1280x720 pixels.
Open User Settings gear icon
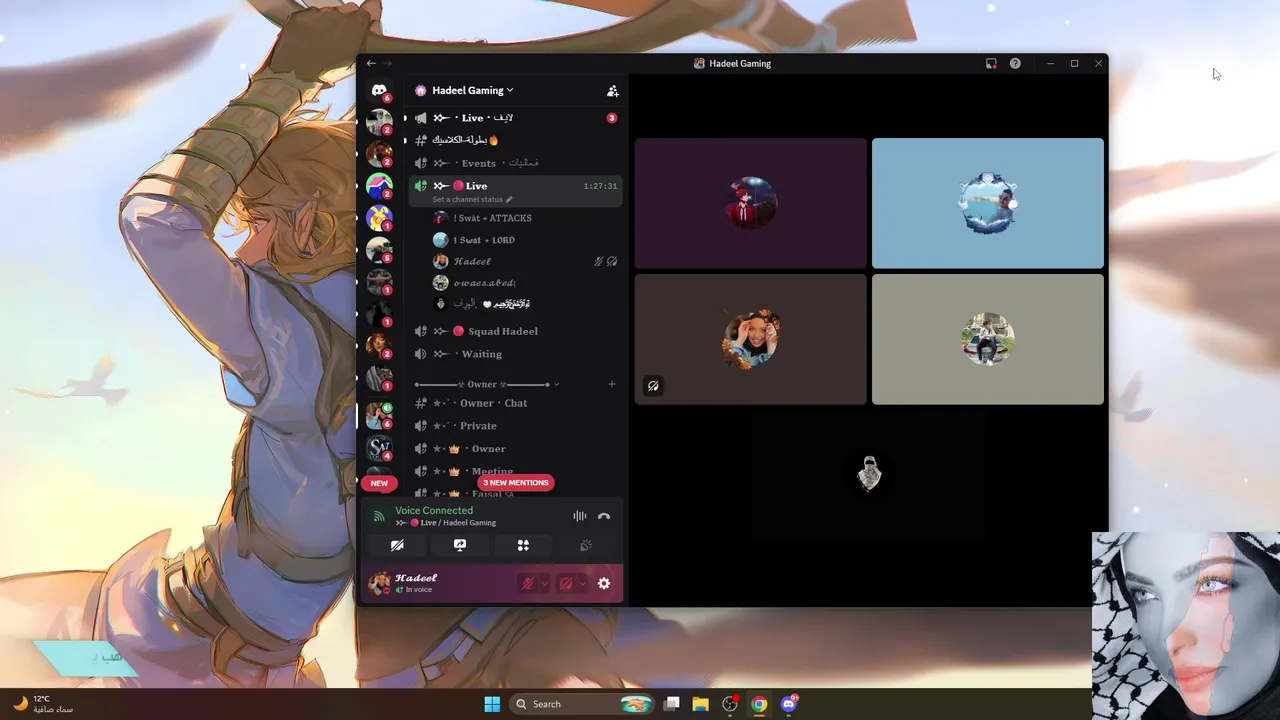604,583
